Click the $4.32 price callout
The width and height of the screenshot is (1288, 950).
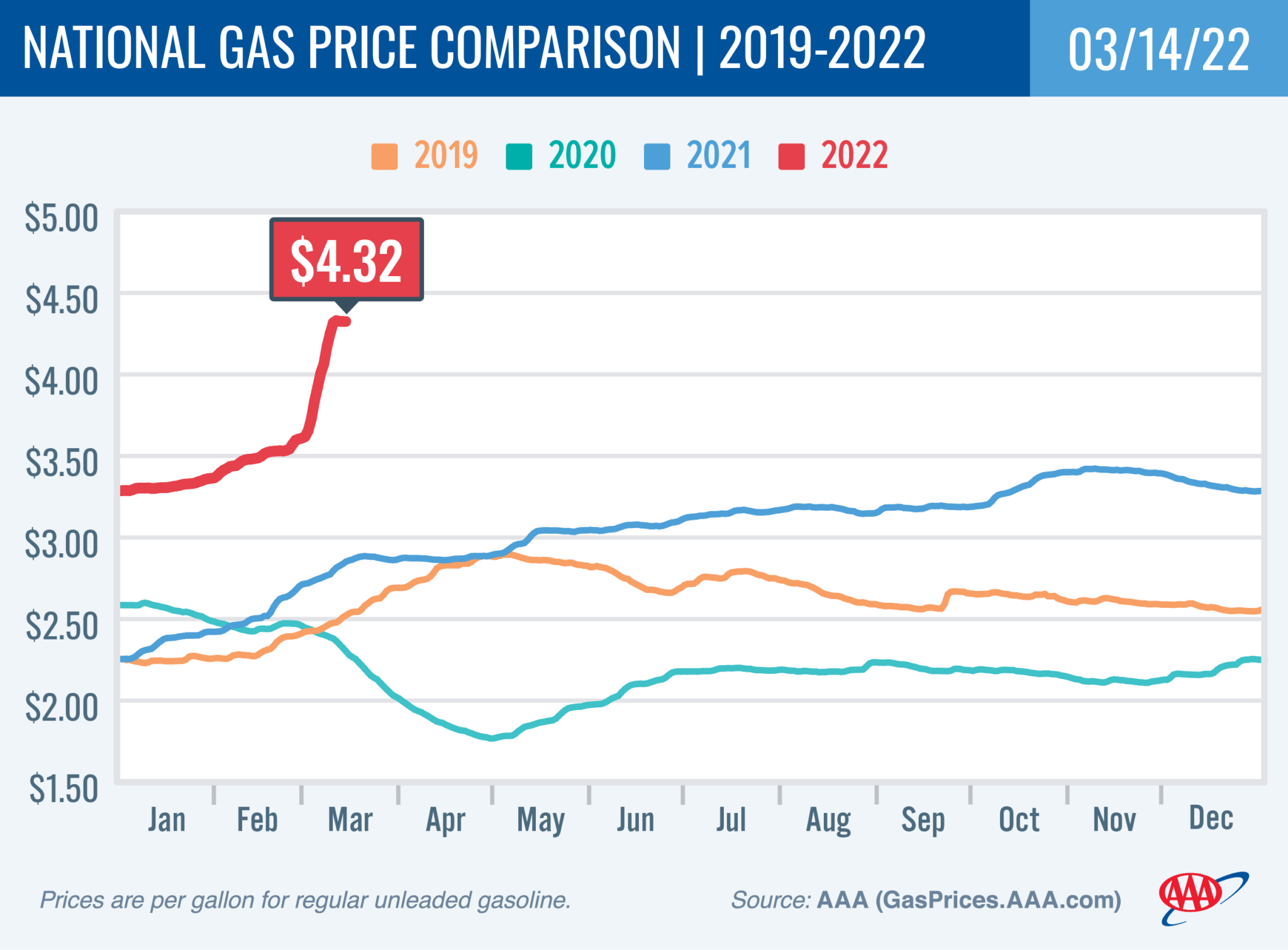347,260
